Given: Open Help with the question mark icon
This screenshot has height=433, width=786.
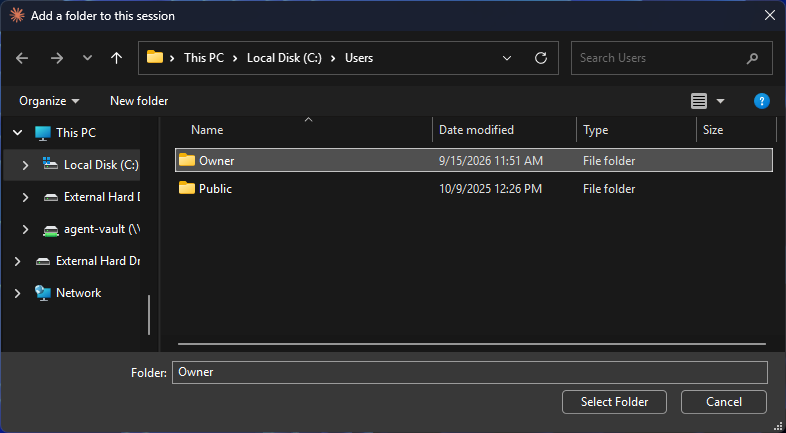Looking at the screenshot, I should click(761, 101).
